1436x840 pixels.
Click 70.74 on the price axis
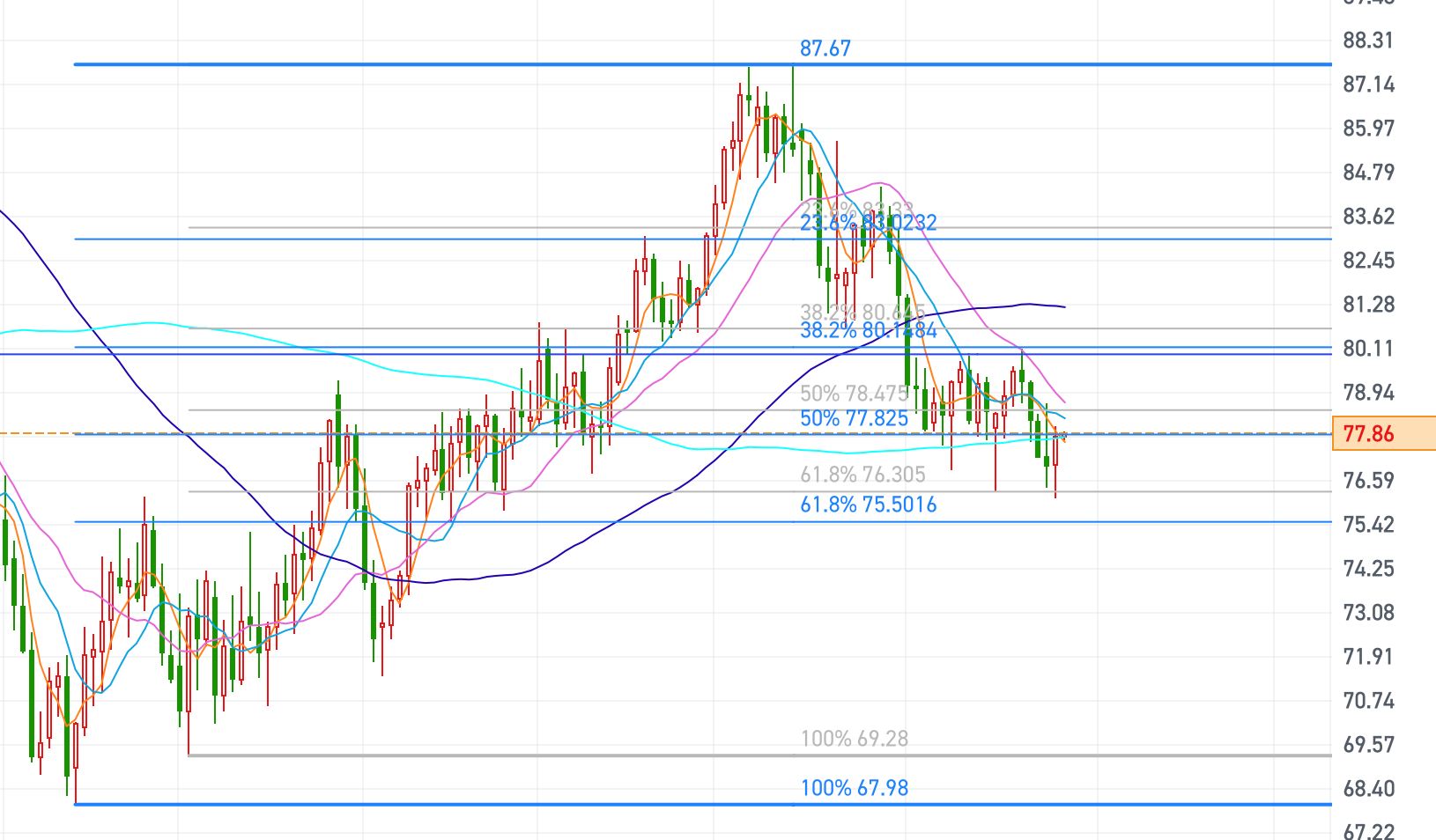(1368, 701)
